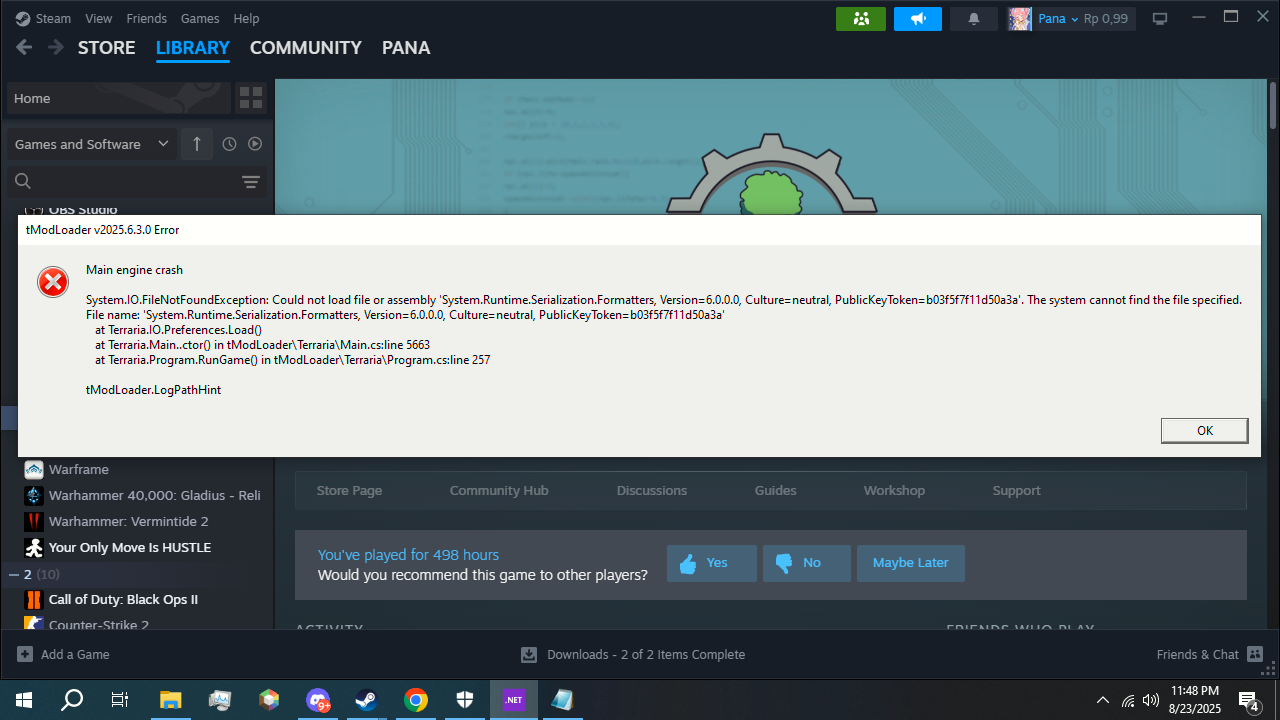Open the Community Hub link
This screenshot has width=1280, height=720.
click(499, 490)
